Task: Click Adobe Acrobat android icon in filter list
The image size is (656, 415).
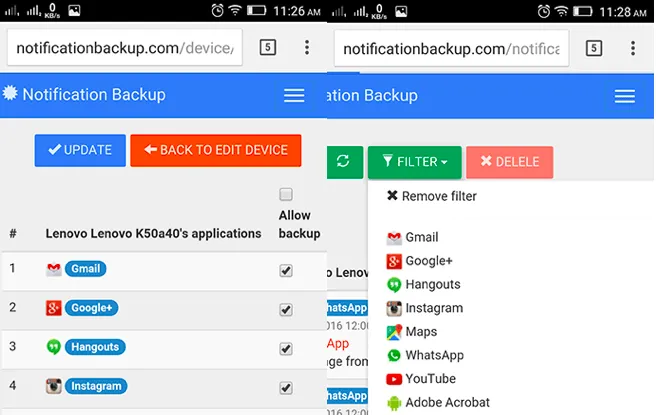Action: tap(394, 403)
